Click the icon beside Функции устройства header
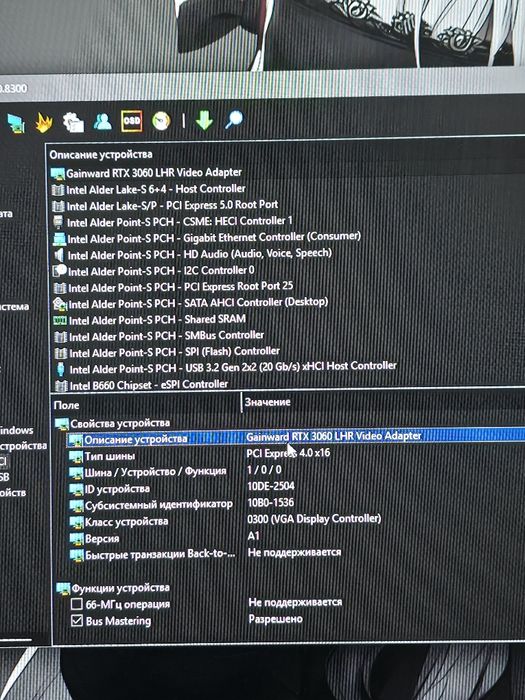This screenshot has height=700, width=525. point(63,588)
